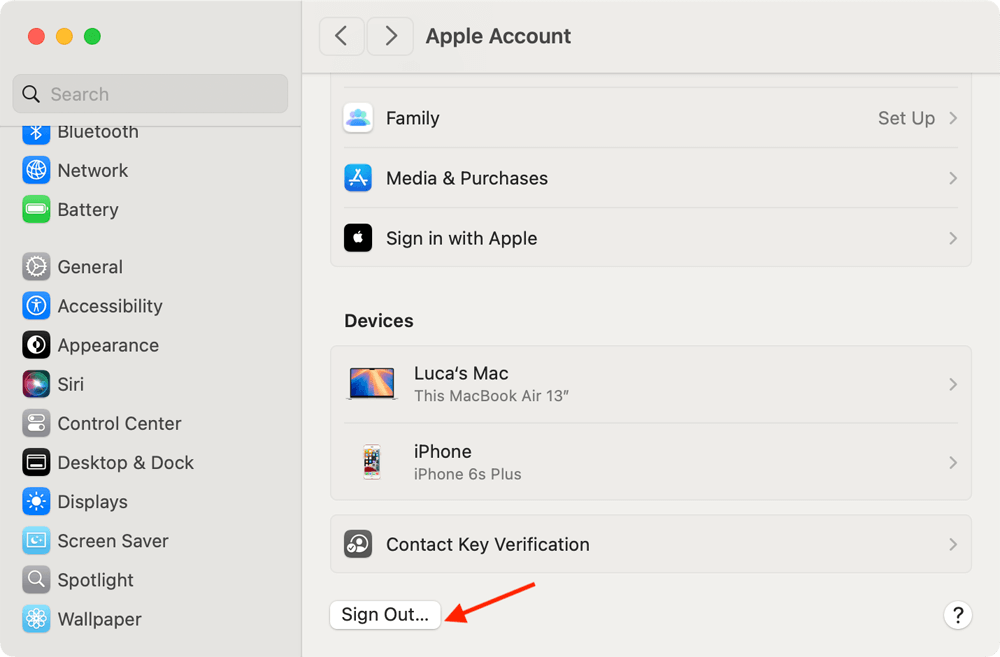Open Network settings via globe icon
The width and height of the screenshot is (1000, 657).
36,170
